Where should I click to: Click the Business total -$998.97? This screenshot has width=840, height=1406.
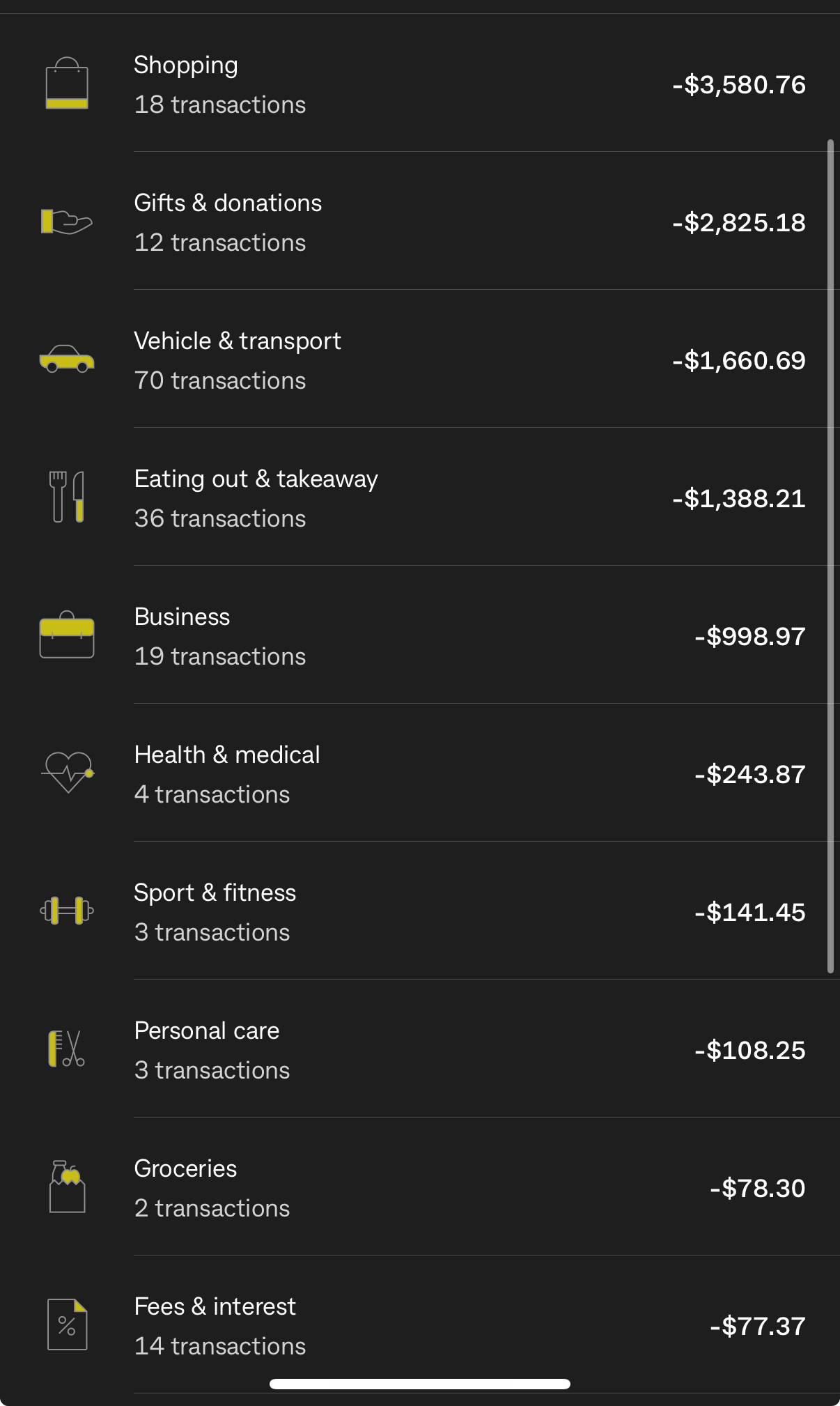coord(749,636)
